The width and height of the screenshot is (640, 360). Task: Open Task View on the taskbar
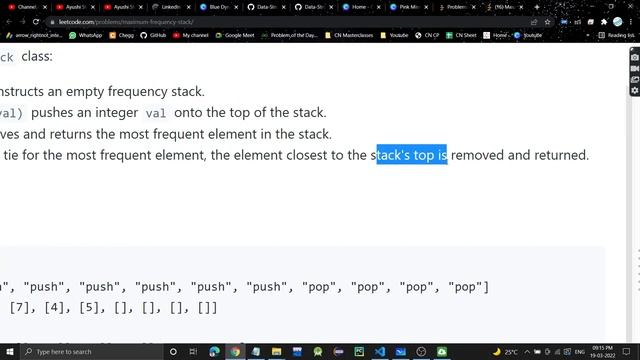tap(193, 351)
